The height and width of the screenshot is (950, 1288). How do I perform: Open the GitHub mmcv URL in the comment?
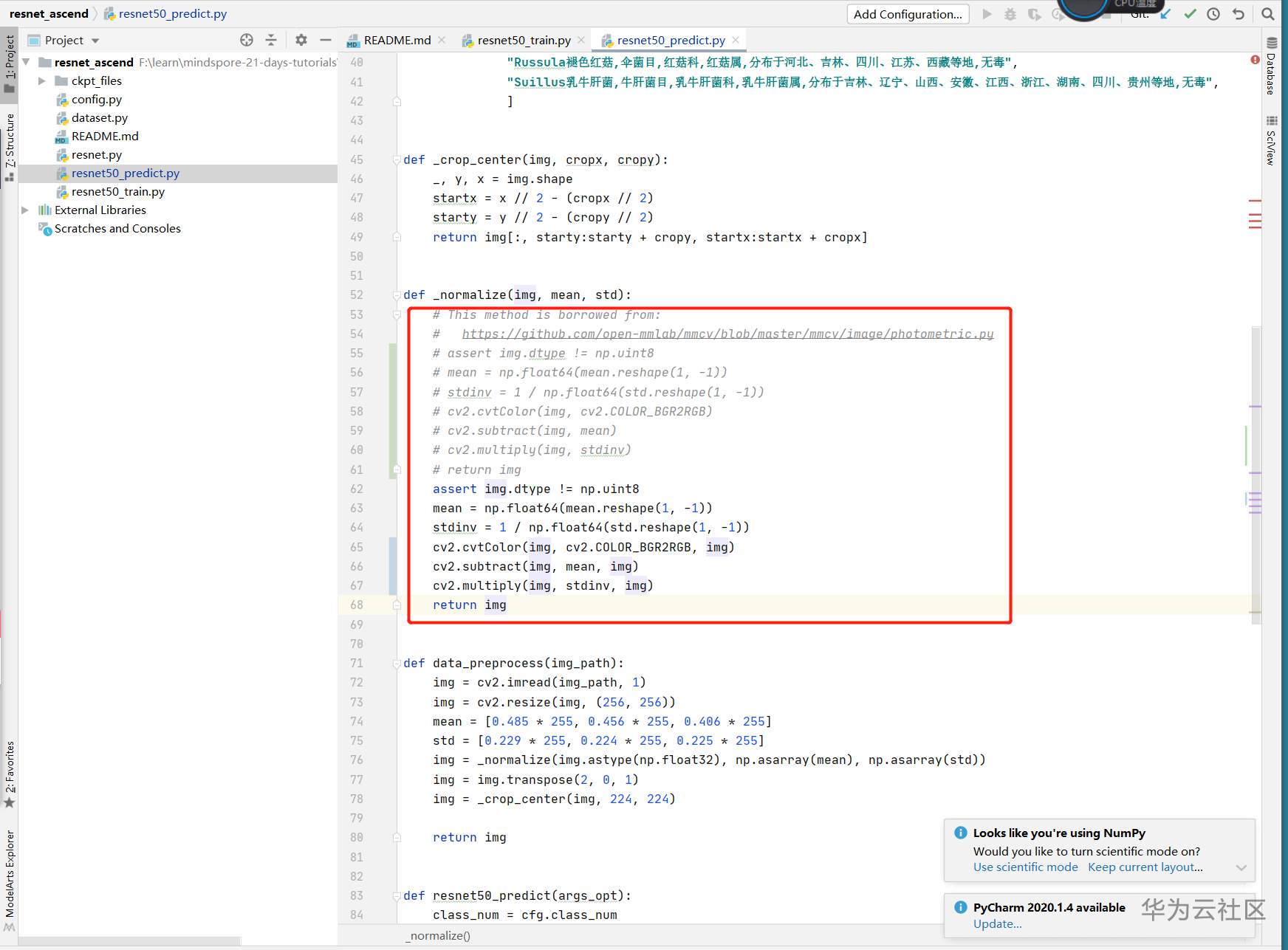728,334
